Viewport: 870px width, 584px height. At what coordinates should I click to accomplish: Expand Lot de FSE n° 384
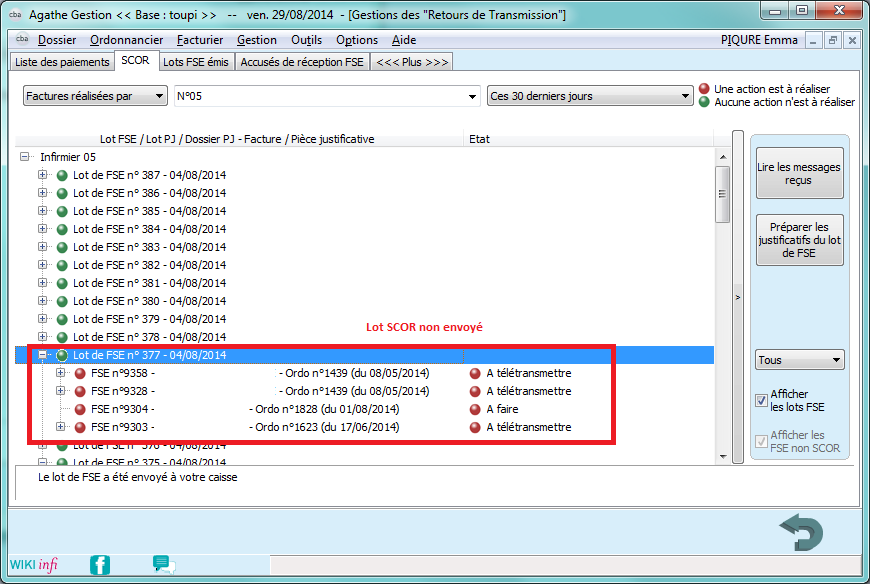(x=42, y=228)
